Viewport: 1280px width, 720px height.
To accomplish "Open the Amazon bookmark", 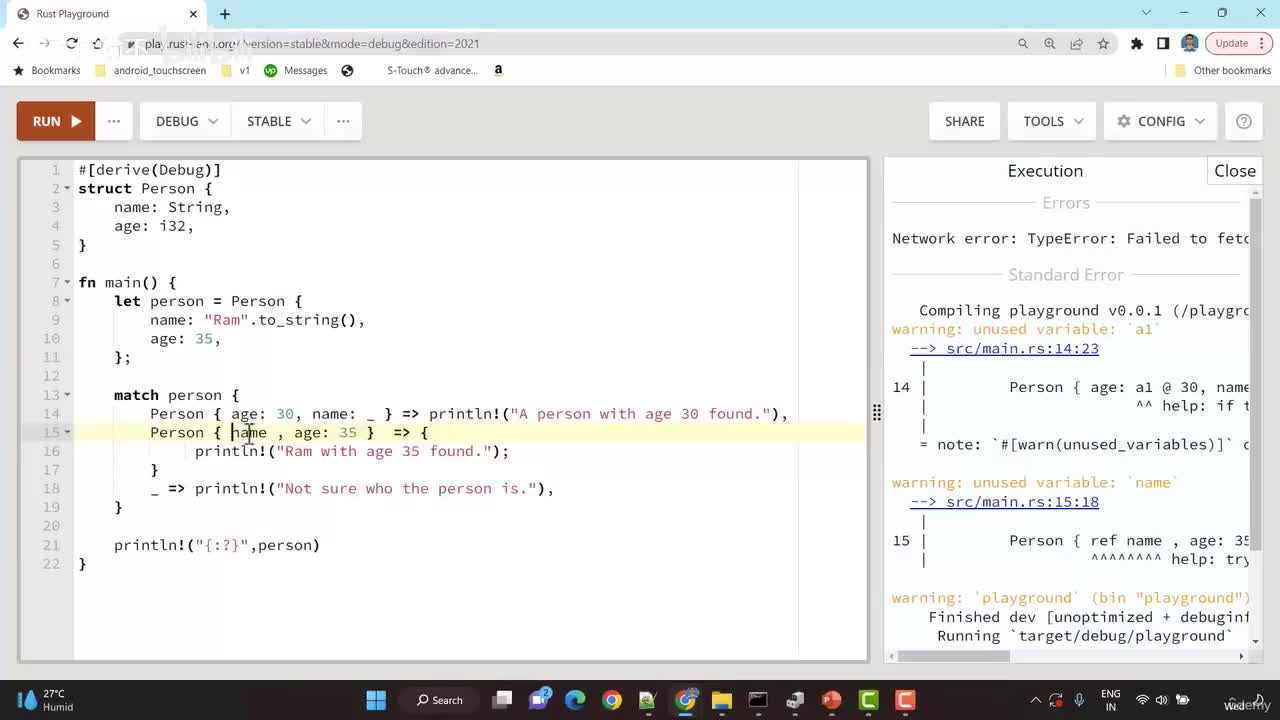I will pyautogui.click(x=499, y=71).
